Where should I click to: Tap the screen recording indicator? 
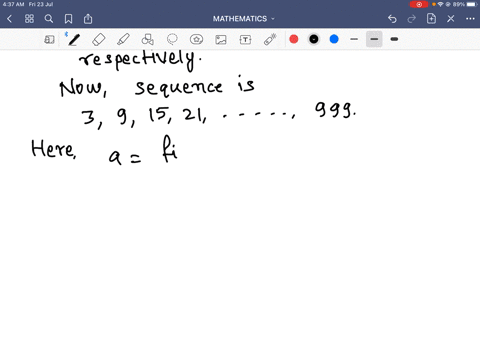pyautogui.click(x=419, y=4)
